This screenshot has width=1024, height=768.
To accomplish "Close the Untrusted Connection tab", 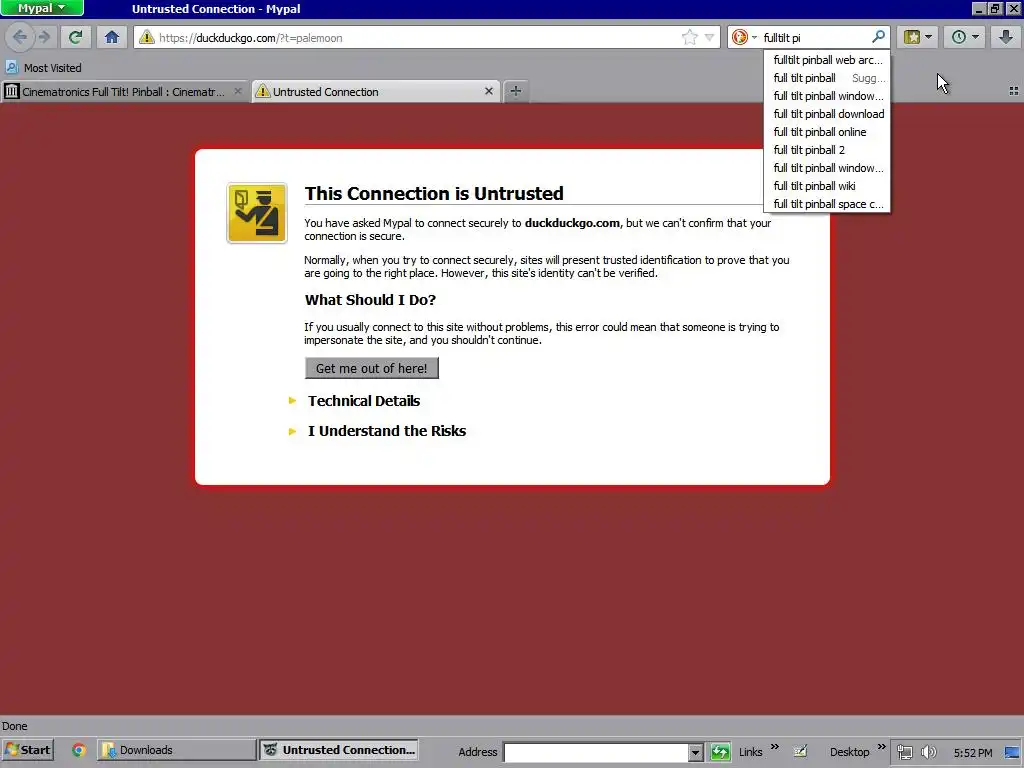I will 488,91.
